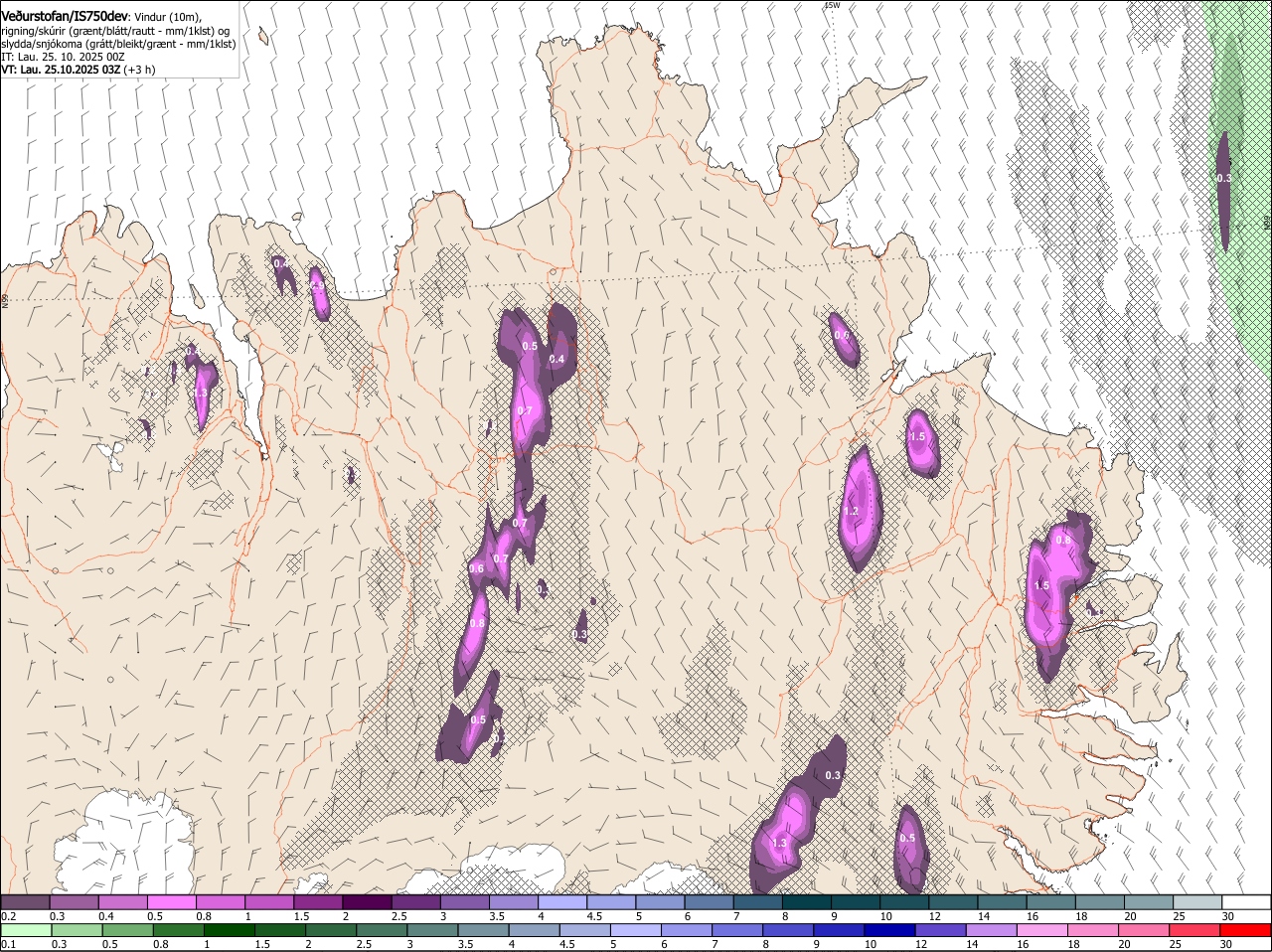Select the N99 label on the right edge
This screenshot has height=952, width=1272.
click(x=1266, y=223)
